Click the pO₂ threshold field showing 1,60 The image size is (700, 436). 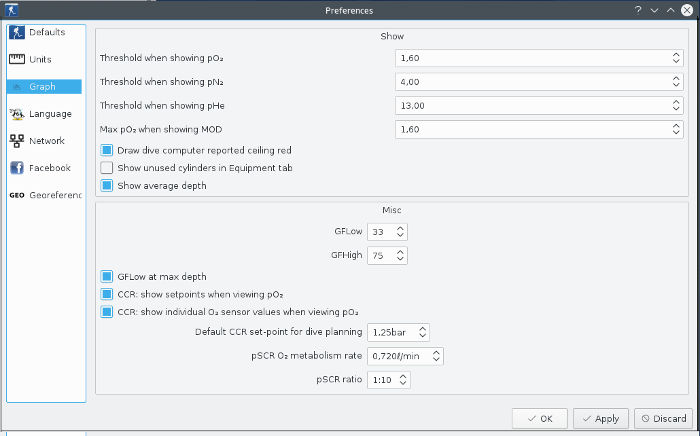point(539,58)
